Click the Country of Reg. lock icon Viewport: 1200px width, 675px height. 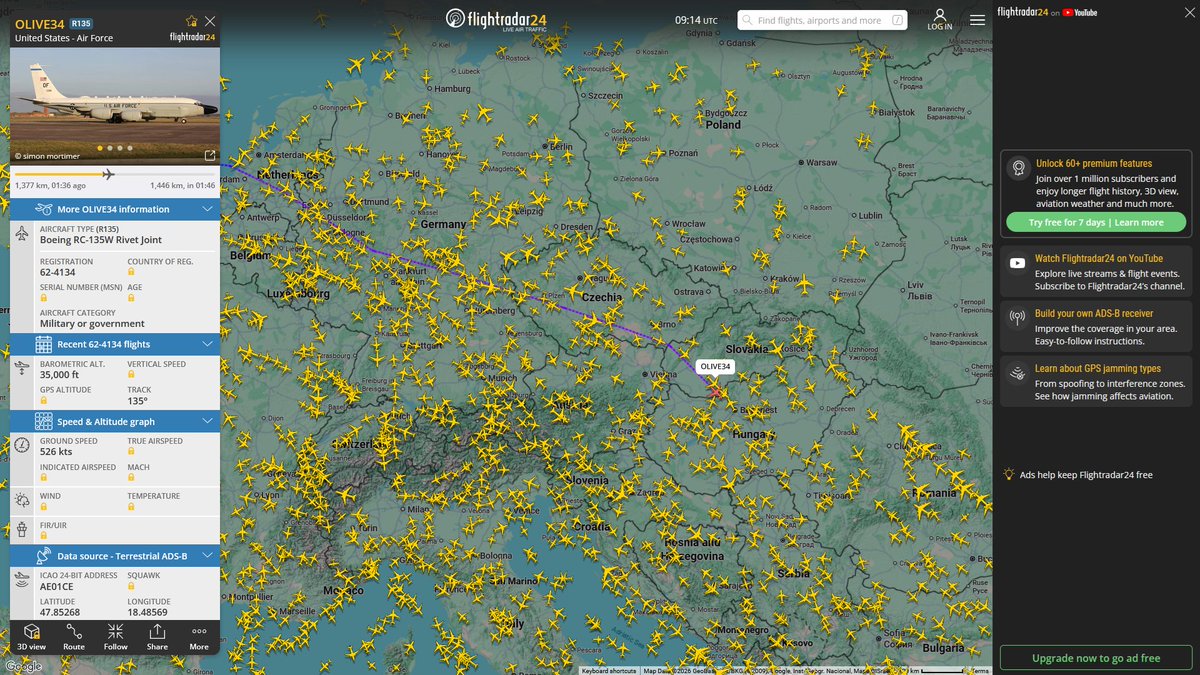tap(131, 273)
